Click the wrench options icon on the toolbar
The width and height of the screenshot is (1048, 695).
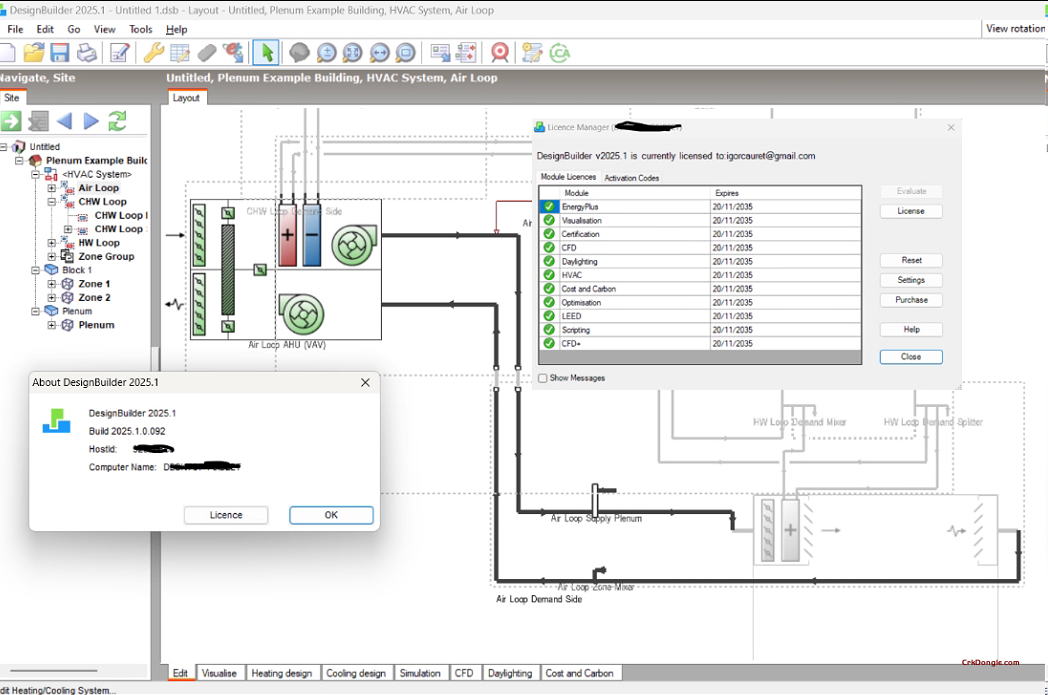point(152,52)
